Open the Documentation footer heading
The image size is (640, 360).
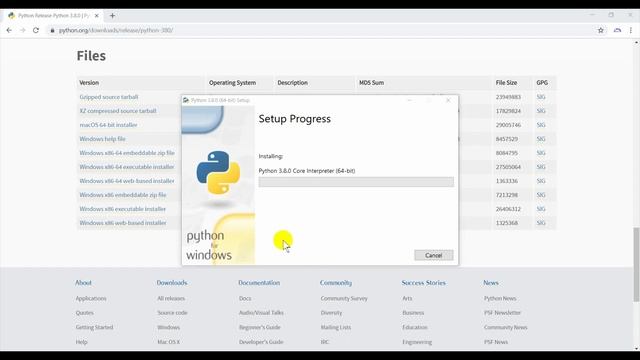coord(259,282)
